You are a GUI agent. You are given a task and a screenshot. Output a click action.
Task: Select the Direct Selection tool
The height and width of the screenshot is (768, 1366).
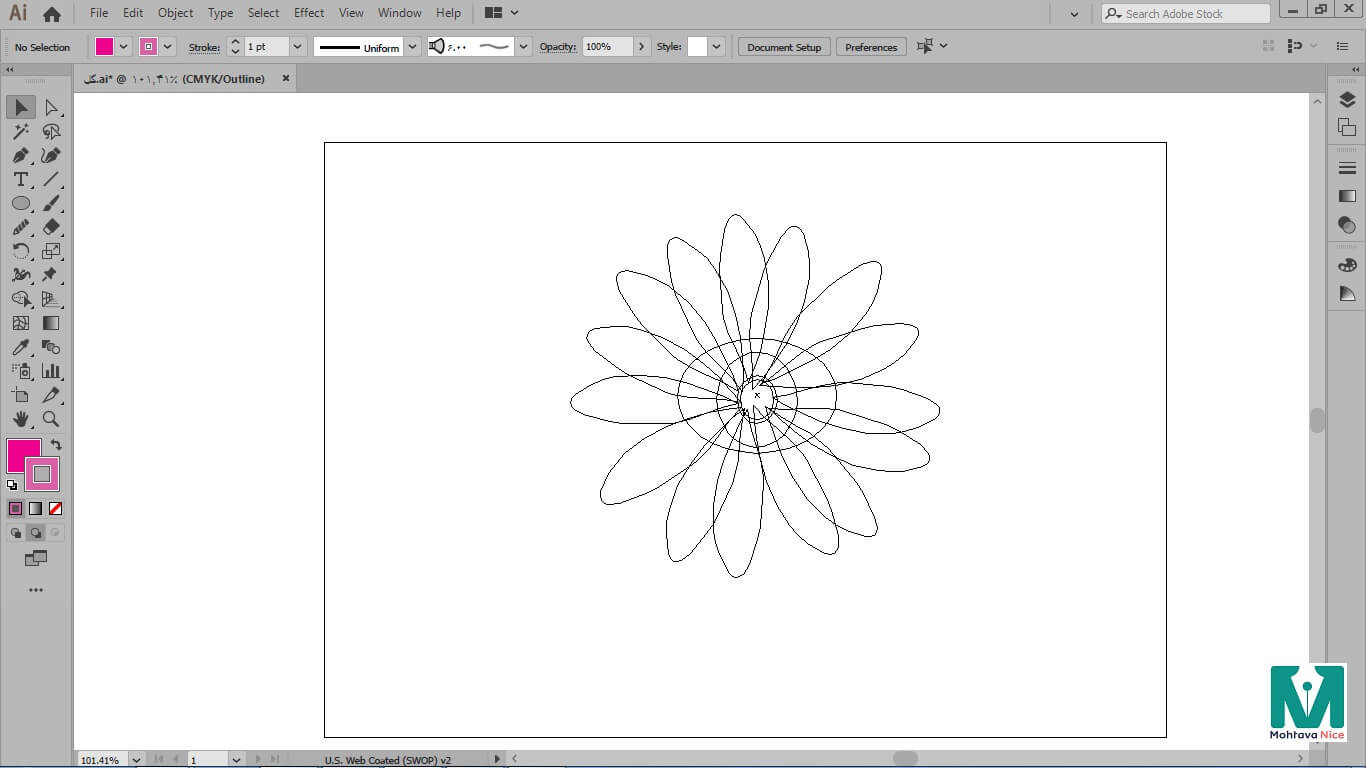pyautogui.click(x=51, y=107)
